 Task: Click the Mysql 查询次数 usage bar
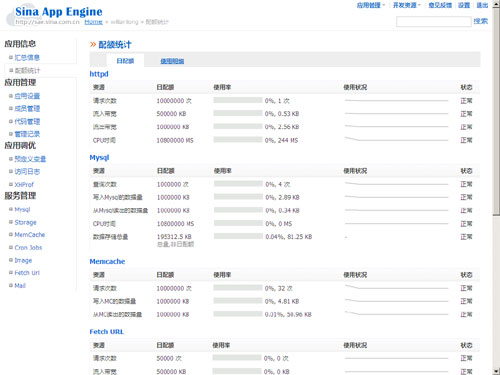pyautogui.click(x=238, y=184)
